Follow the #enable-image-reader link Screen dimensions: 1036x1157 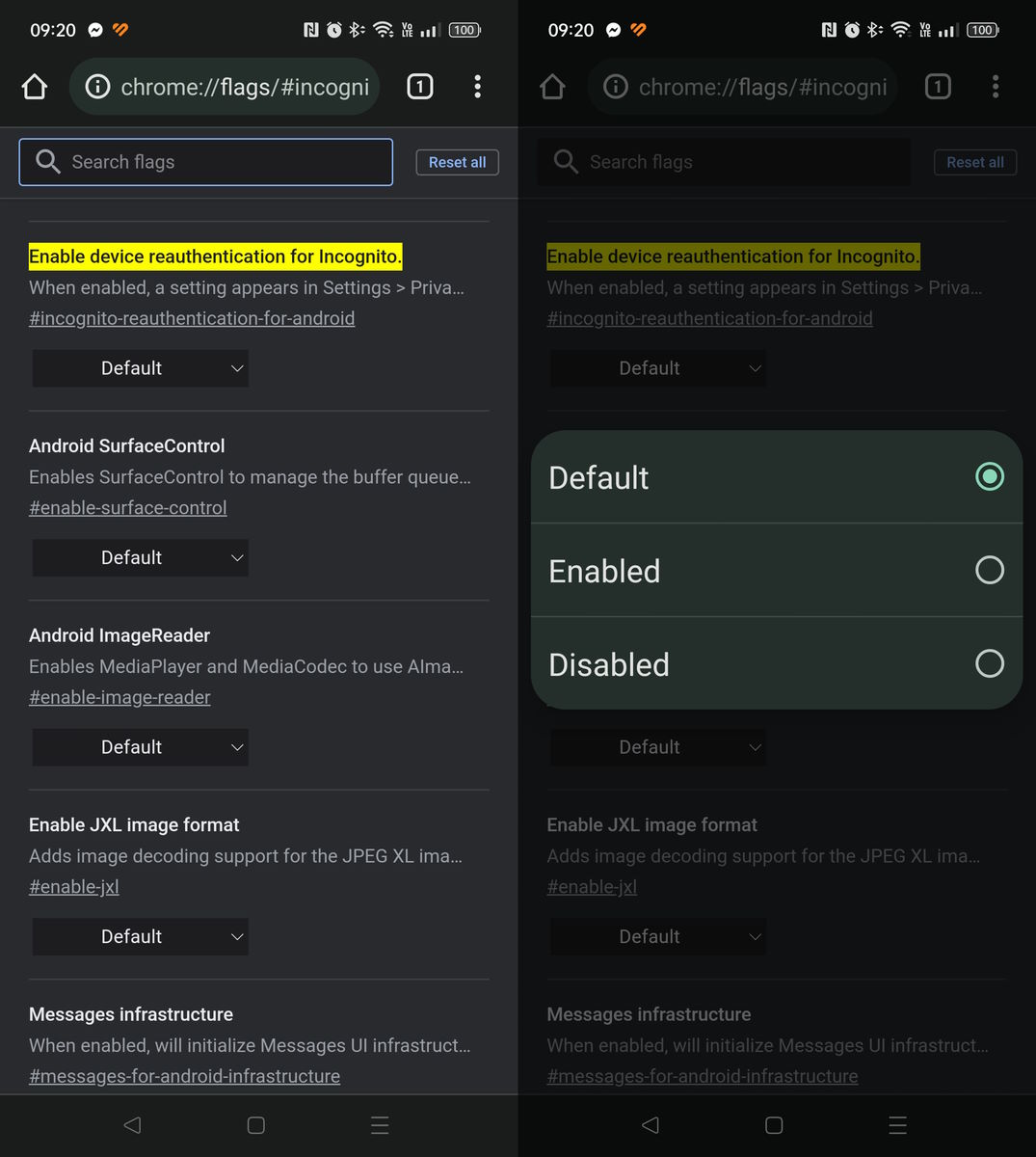click(120, 697)
